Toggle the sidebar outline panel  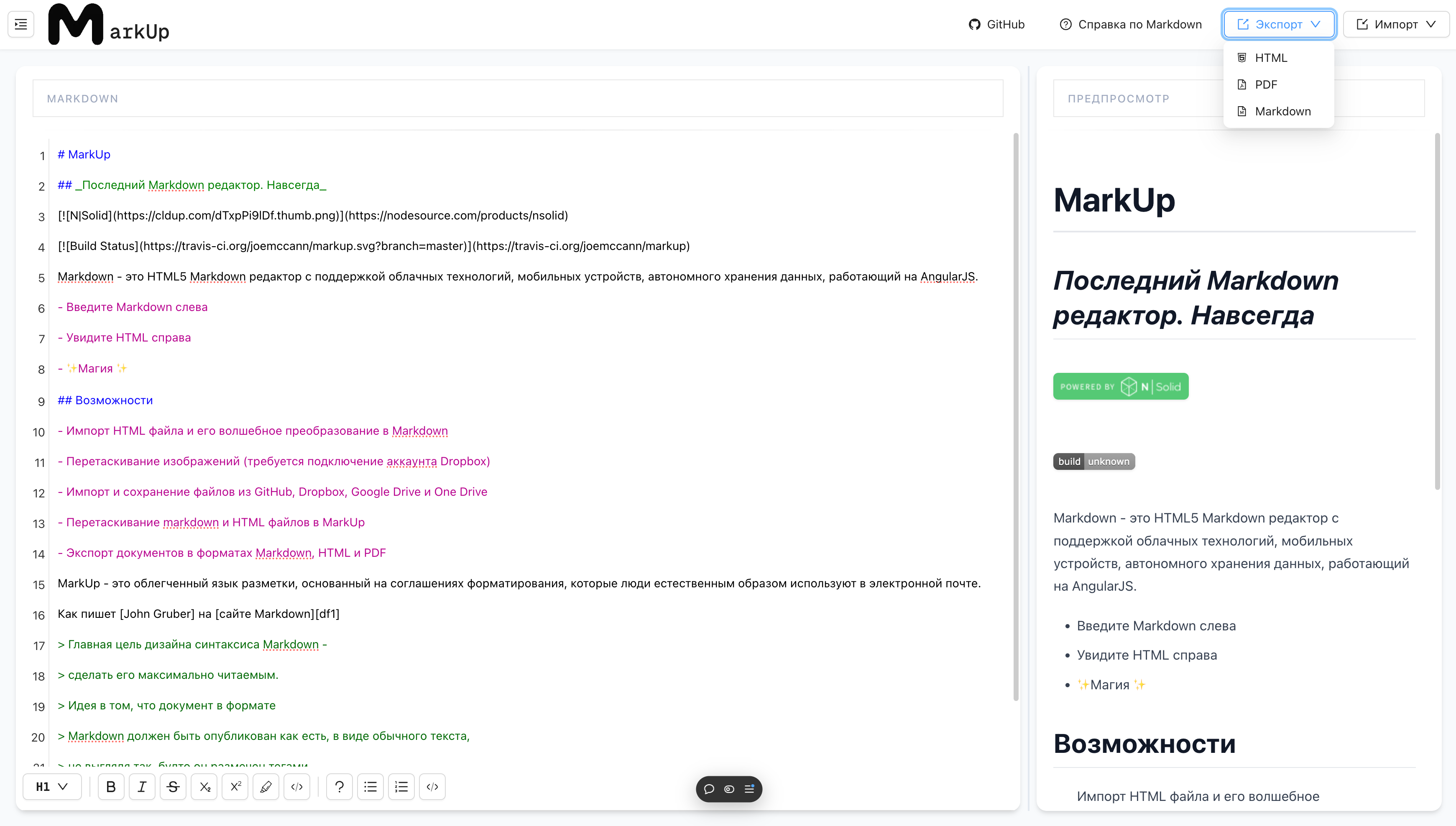pyautogui.click(x=20, y=24)
